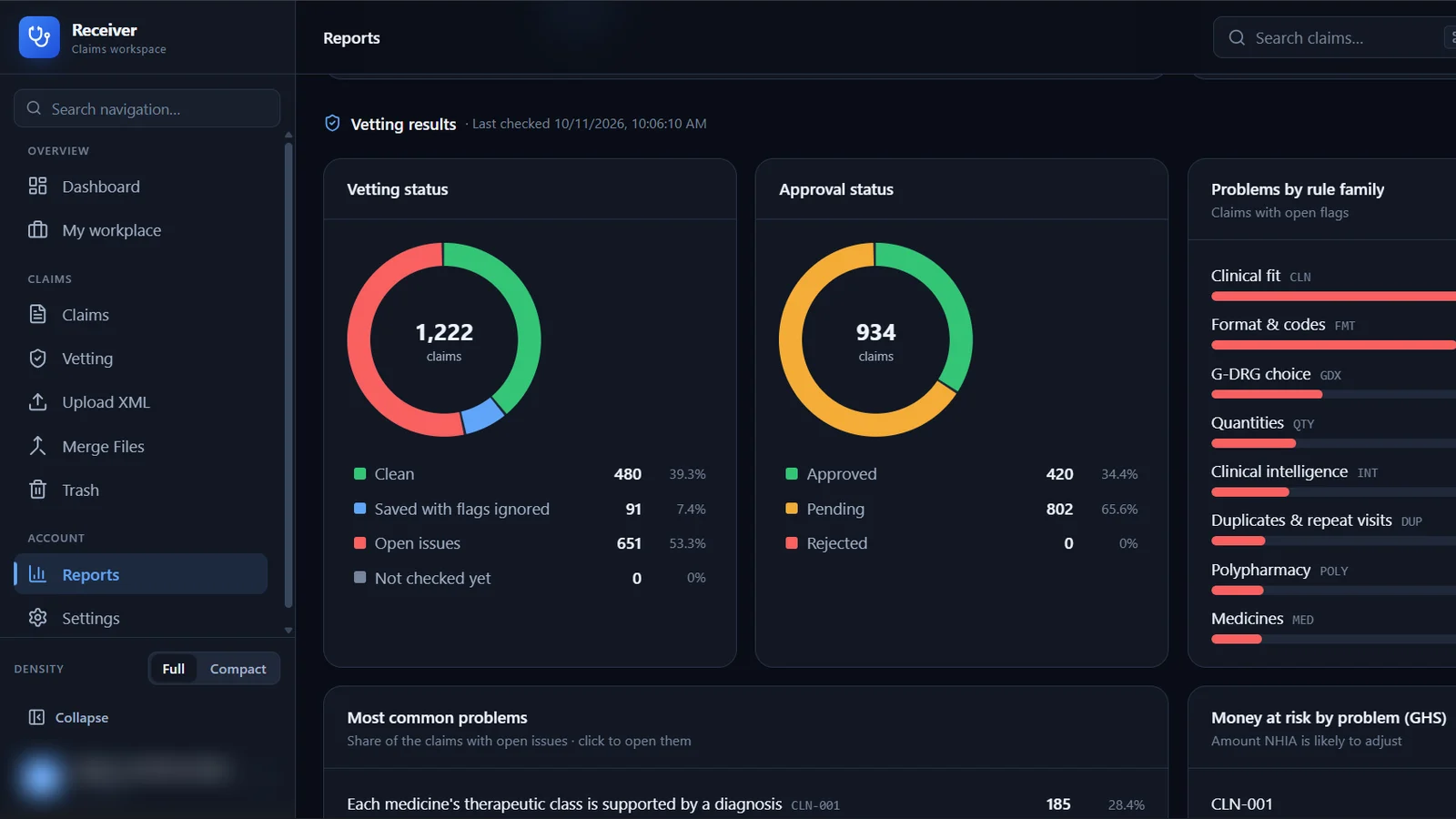Collapse the sidebar navigation
The image size is (1456, 819).
pyautogui.click(x=68, y=717)
